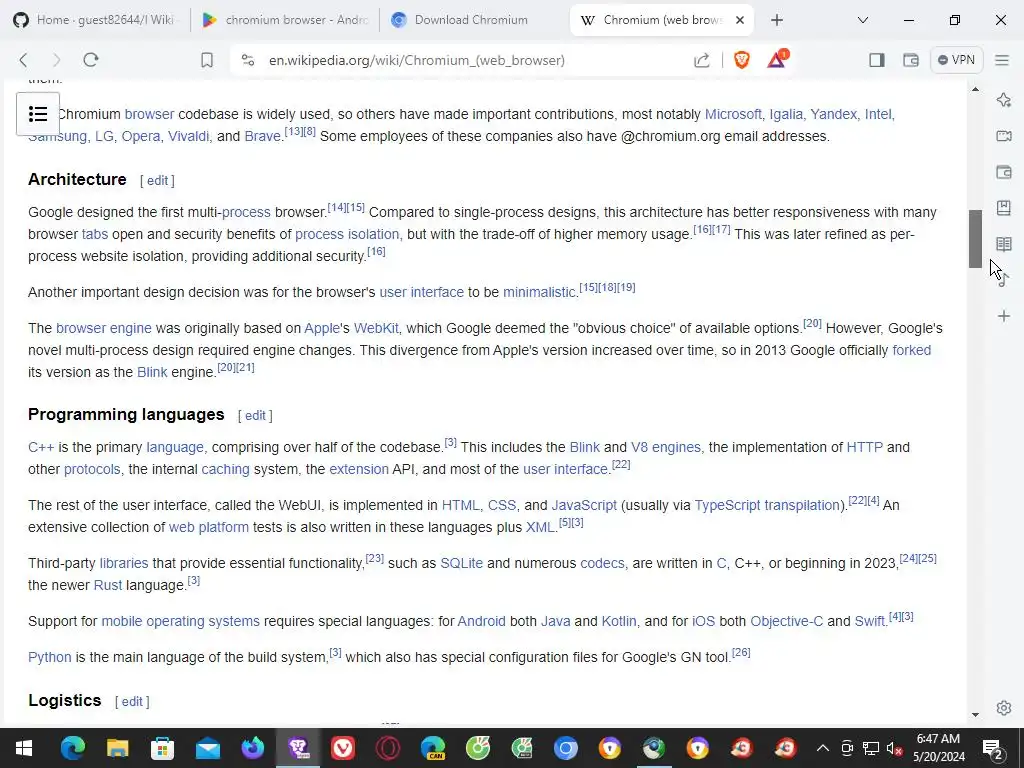The width and height of the screenshot is (1024, 768).
Task: Open Brave Talk icon in sidebar
Action: [1004, 136]
